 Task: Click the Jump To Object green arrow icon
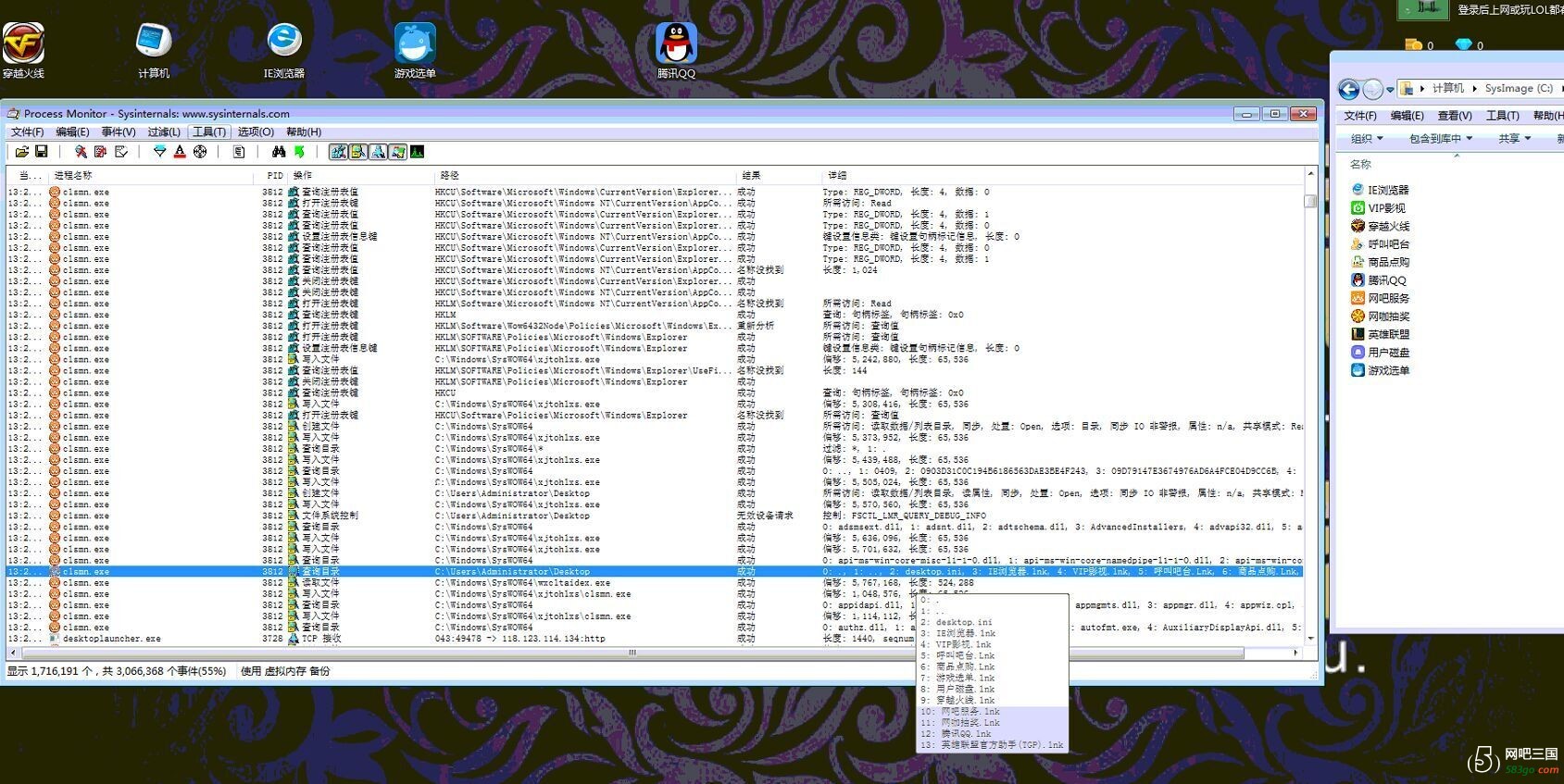(x=299, y=152)
